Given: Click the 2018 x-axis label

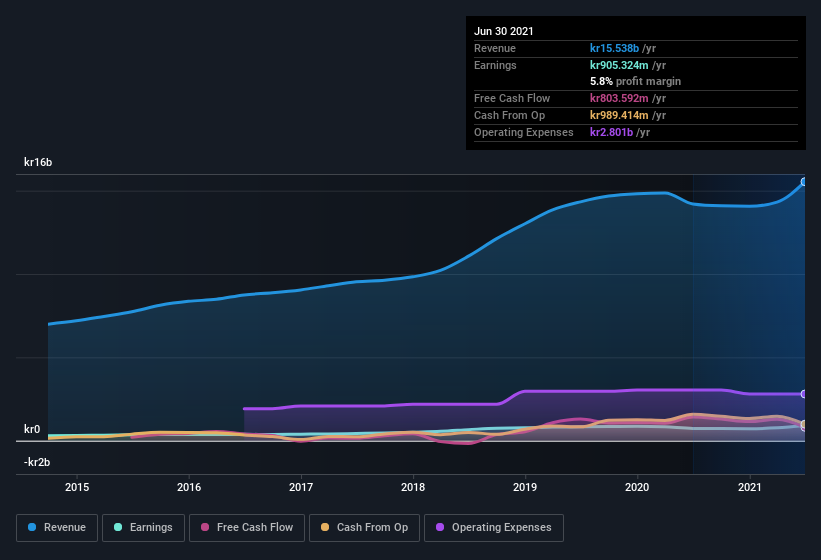Looking at the screenshot, I should [x=413, y=487].
